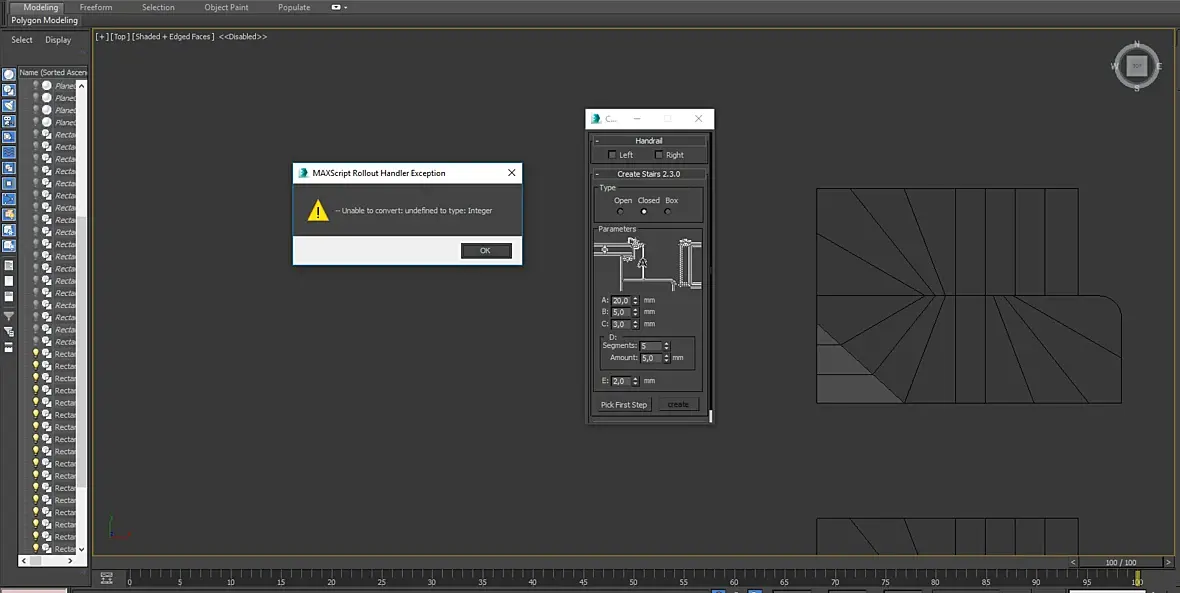Enable the Left handrail checkbox
The image size is (1180, 593).
click(x=612, y=155)
